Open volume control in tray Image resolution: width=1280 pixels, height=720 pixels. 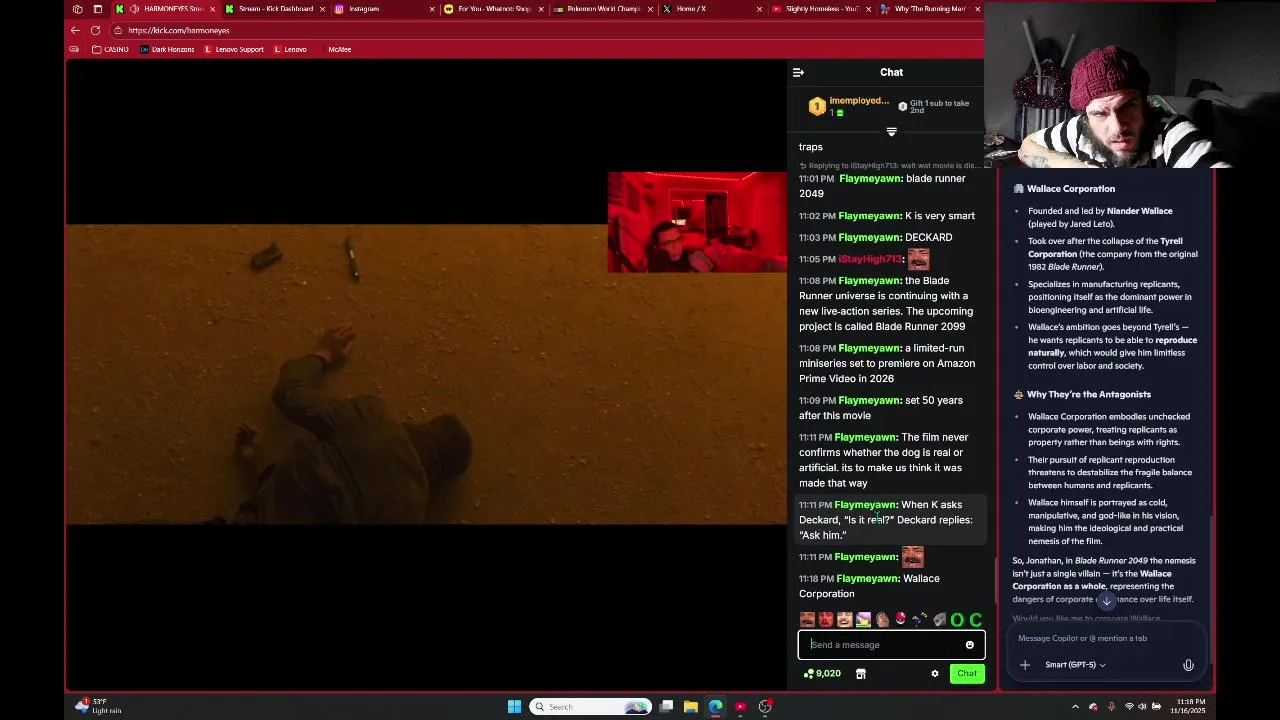[x=1143, y=707]
